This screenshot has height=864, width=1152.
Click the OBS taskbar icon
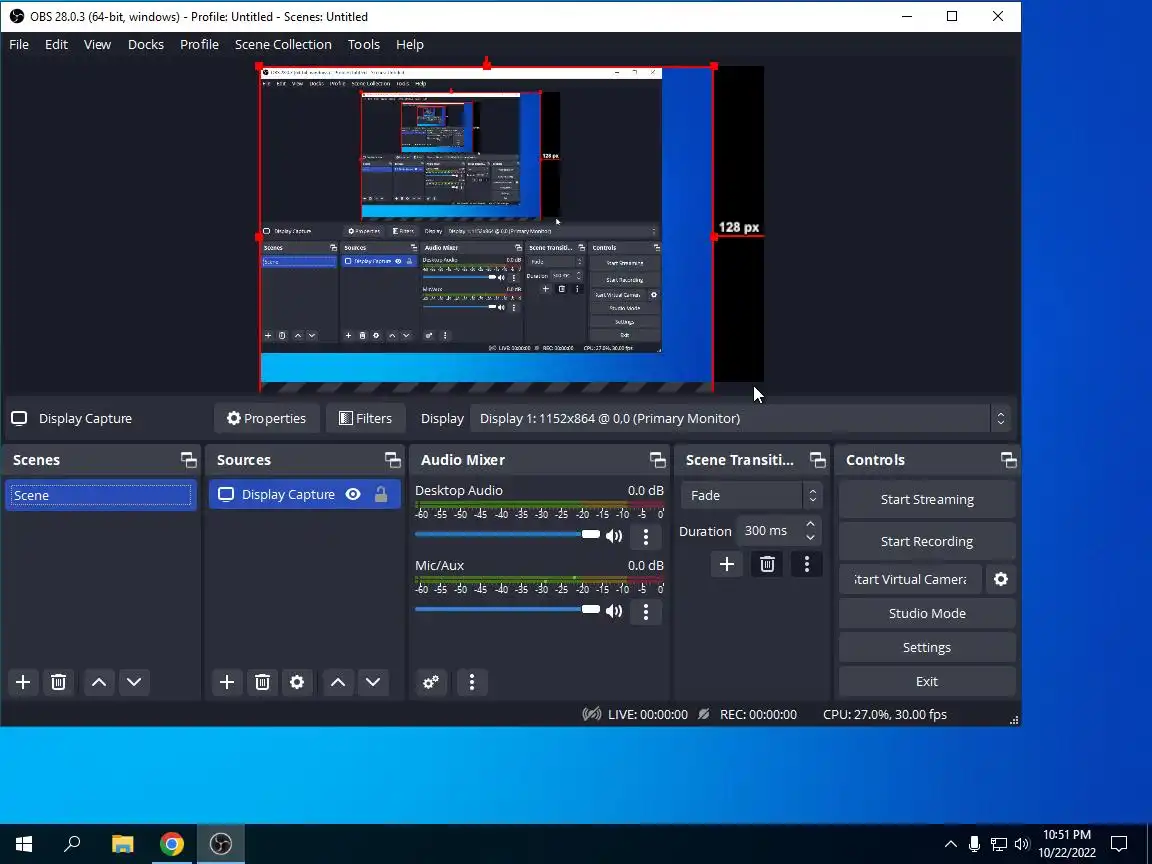(x=220, y=843)
